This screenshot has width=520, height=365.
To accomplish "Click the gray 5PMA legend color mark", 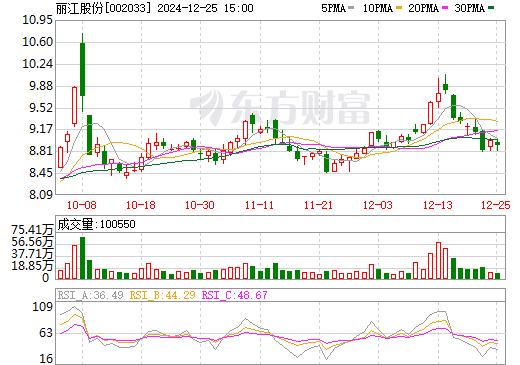I will pyautogui.click(x=351, y=8).
